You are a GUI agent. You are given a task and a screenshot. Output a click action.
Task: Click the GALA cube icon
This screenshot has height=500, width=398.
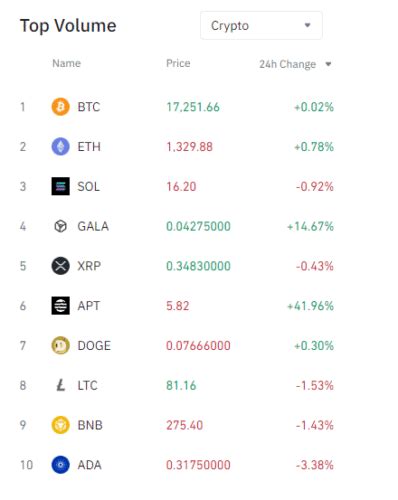point(60,226)
